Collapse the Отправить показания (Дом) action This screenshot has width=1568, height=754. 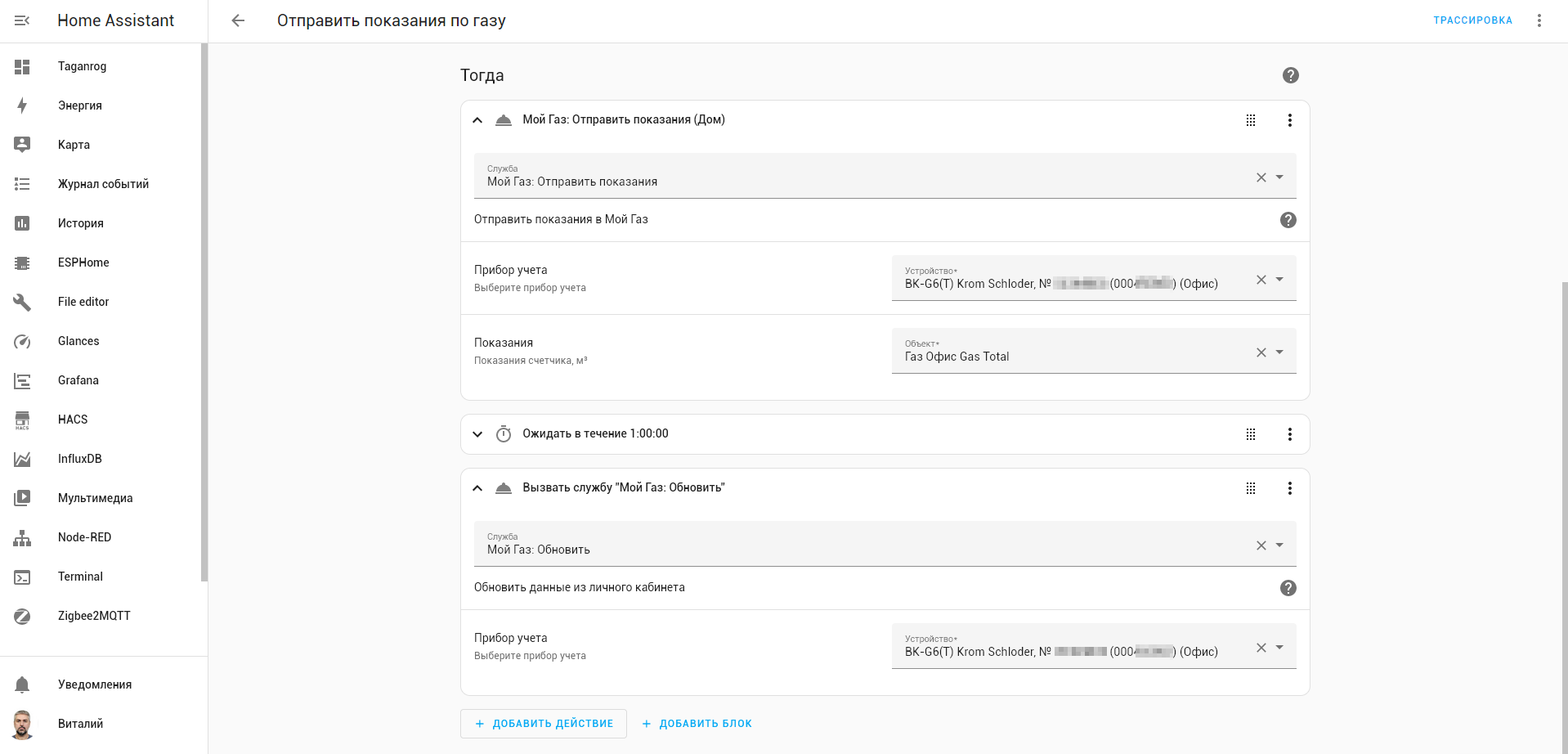477,120
